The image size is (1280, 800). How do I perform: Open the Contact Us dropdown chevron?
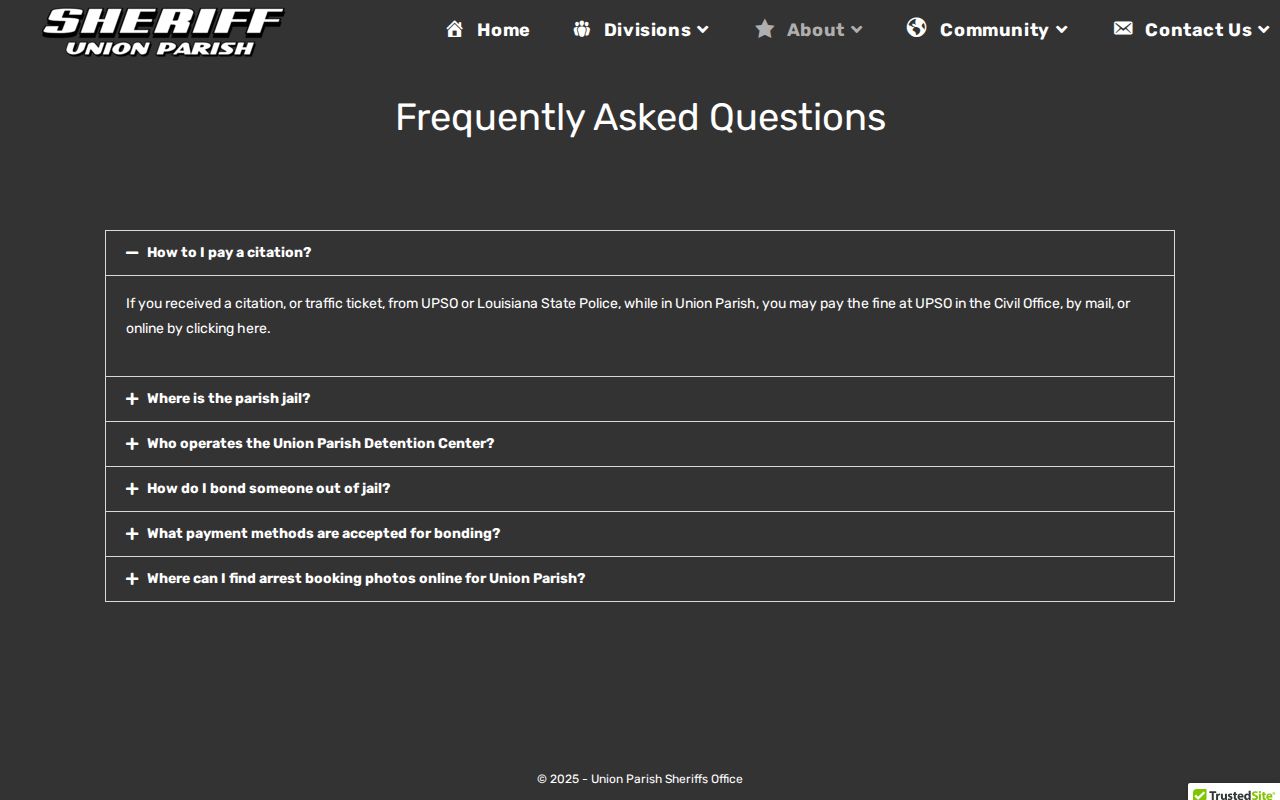tap(1263, 30)
